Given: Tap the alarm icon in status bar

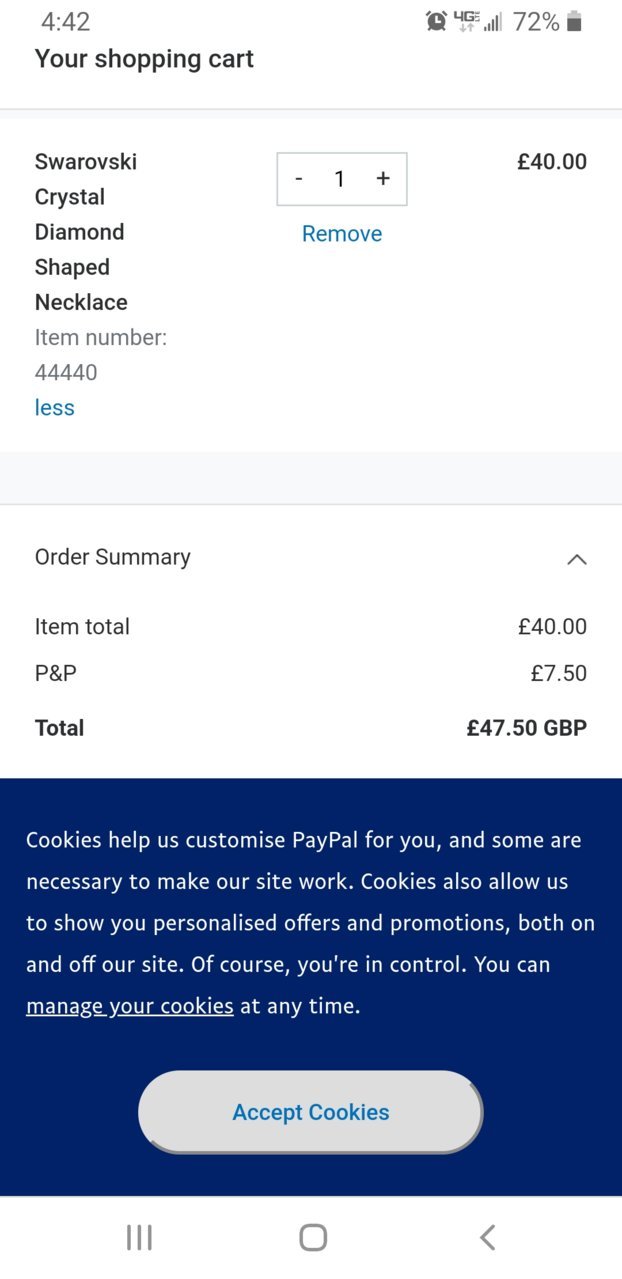Looking at the screenshot, I should (436, 21).
